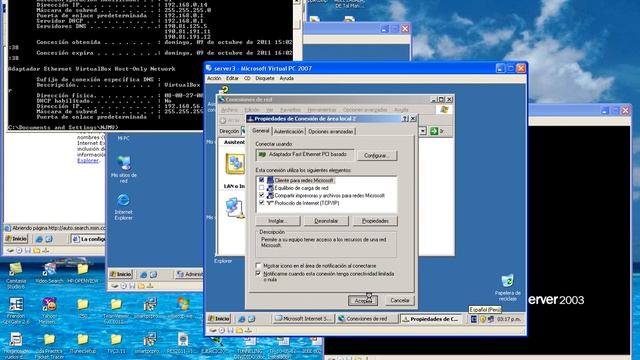Open the CD menu in Virtual PC
640x360 pixels.
pos(247,78)
